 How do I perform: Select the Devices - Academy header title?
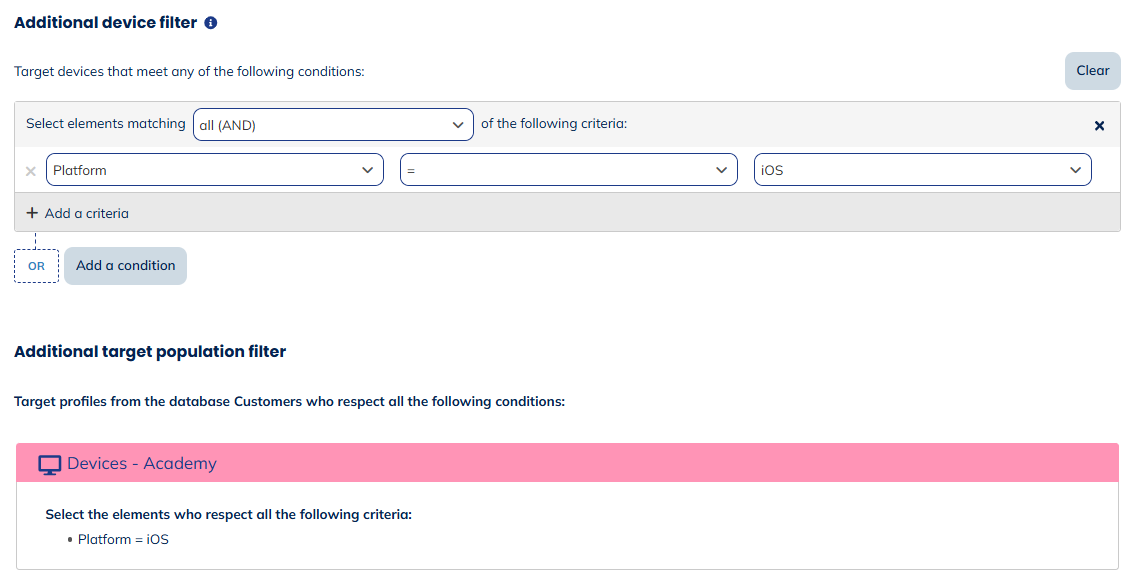142,463
